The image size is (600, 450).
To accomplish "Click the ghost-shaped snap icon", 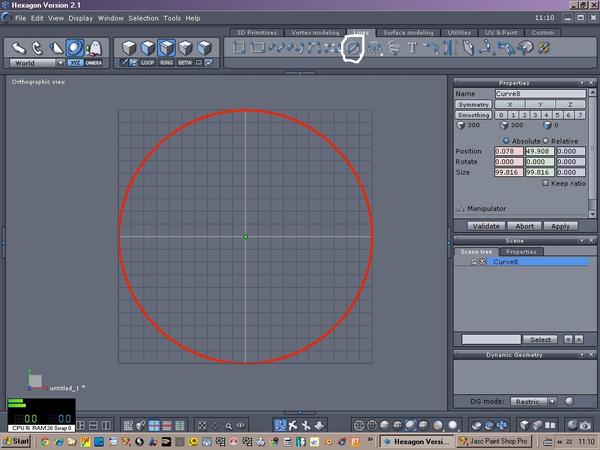I will coord(94,48).
